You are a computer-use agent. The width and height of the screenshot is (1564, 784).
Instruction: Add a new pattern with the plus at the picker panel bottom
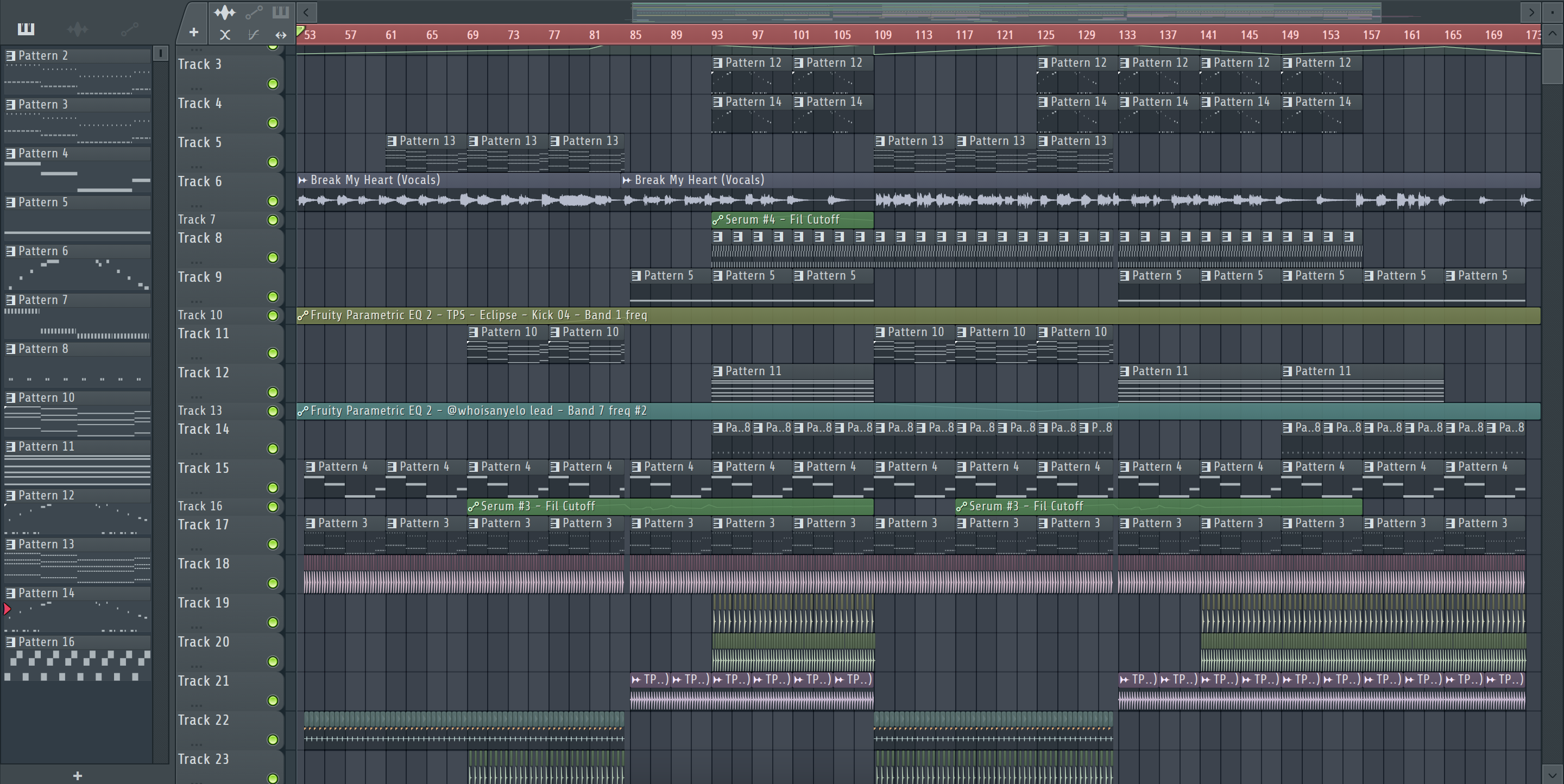(x=77, y=775)
